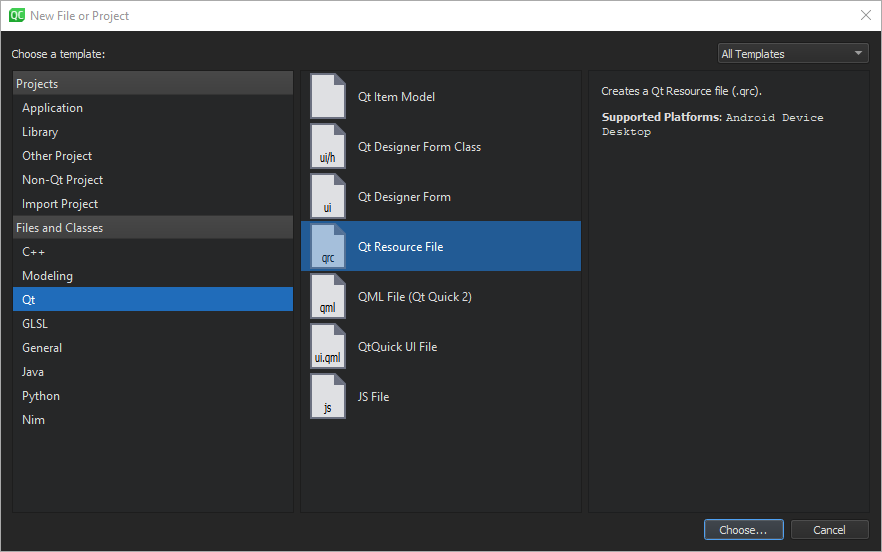Image resolution: width=882 pixels, height=552 pixels.
Task: Select the C++ files category
Action: click(153, 252)
